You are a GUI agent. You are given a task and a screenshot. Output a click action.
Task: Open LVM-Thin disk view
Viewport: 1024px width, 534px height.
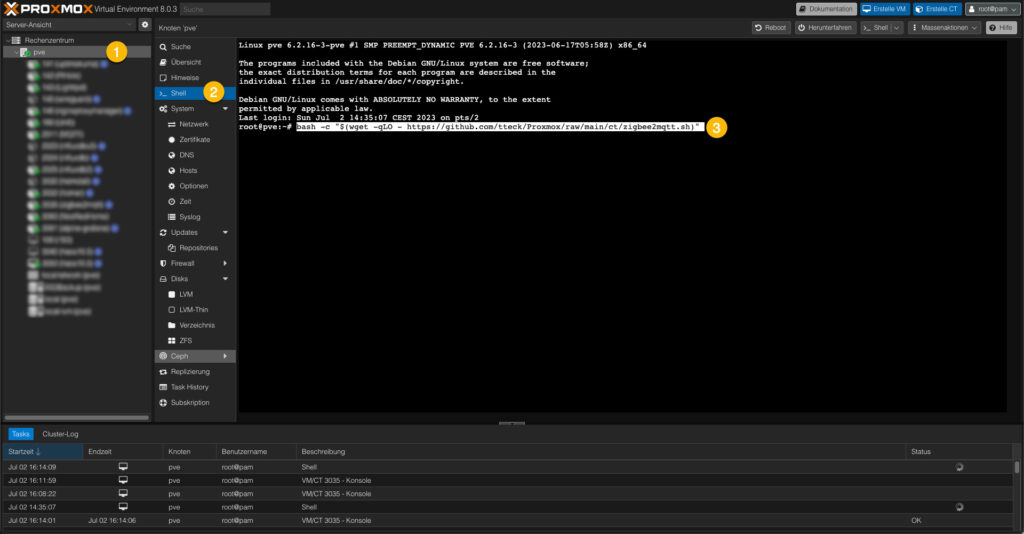tap(195, 310)
